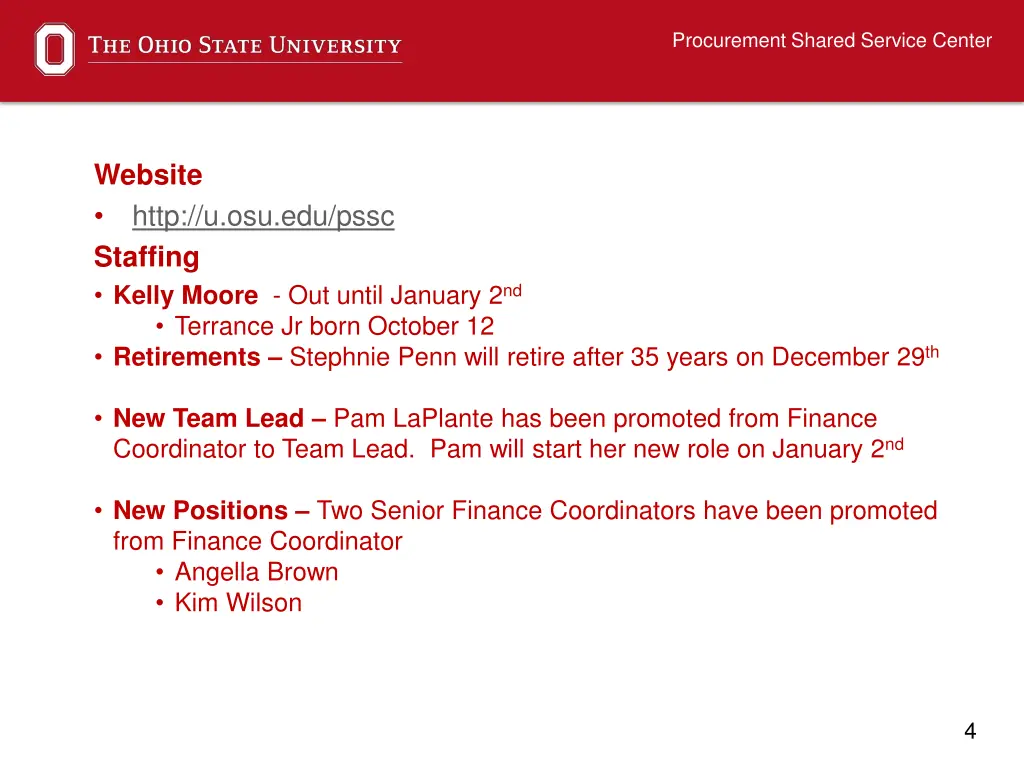Click The Ohio State University wordmark
1024x768 pixels.
click(245, 46)
